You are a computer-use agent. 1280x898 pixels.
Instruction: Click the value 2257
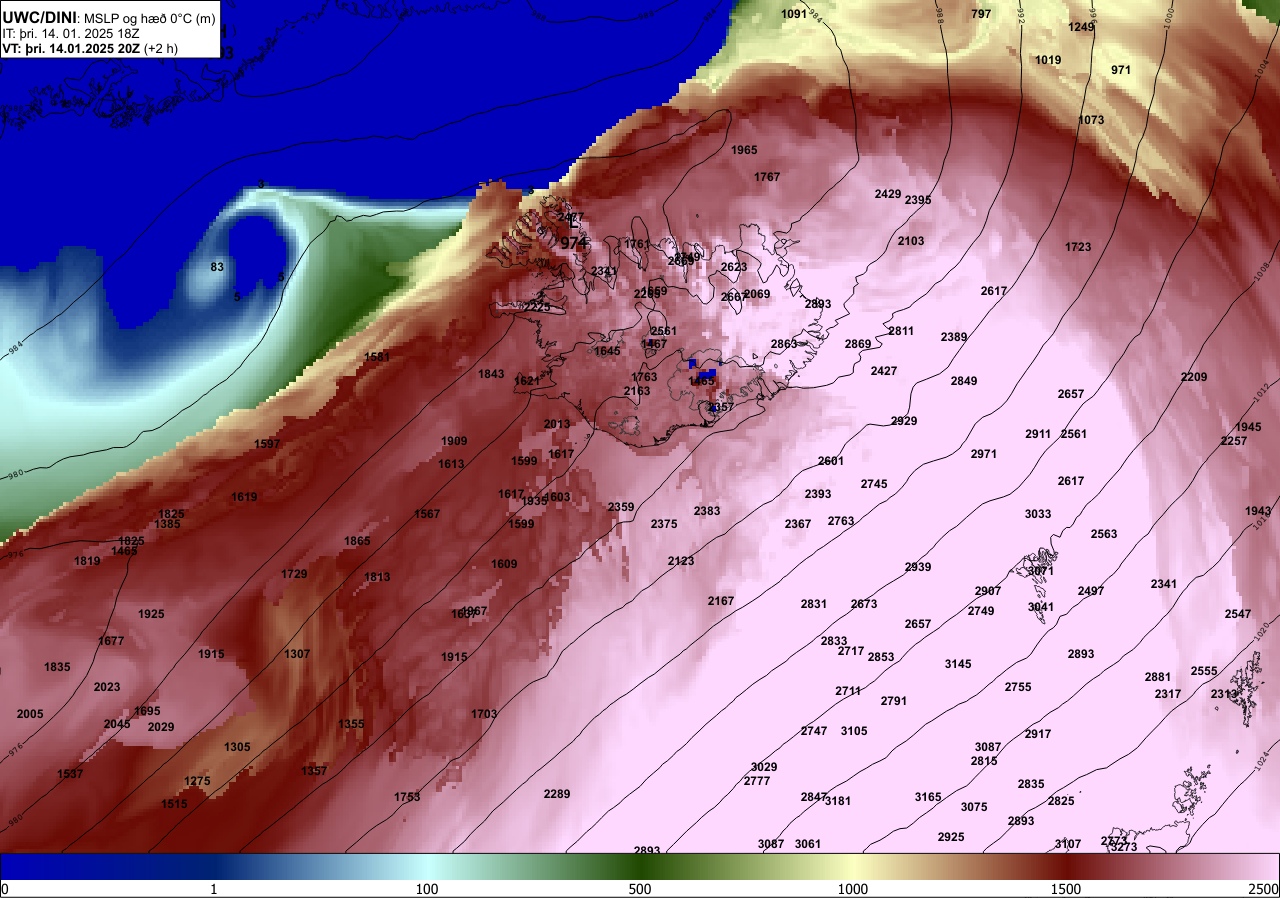tap(1234, 441)
